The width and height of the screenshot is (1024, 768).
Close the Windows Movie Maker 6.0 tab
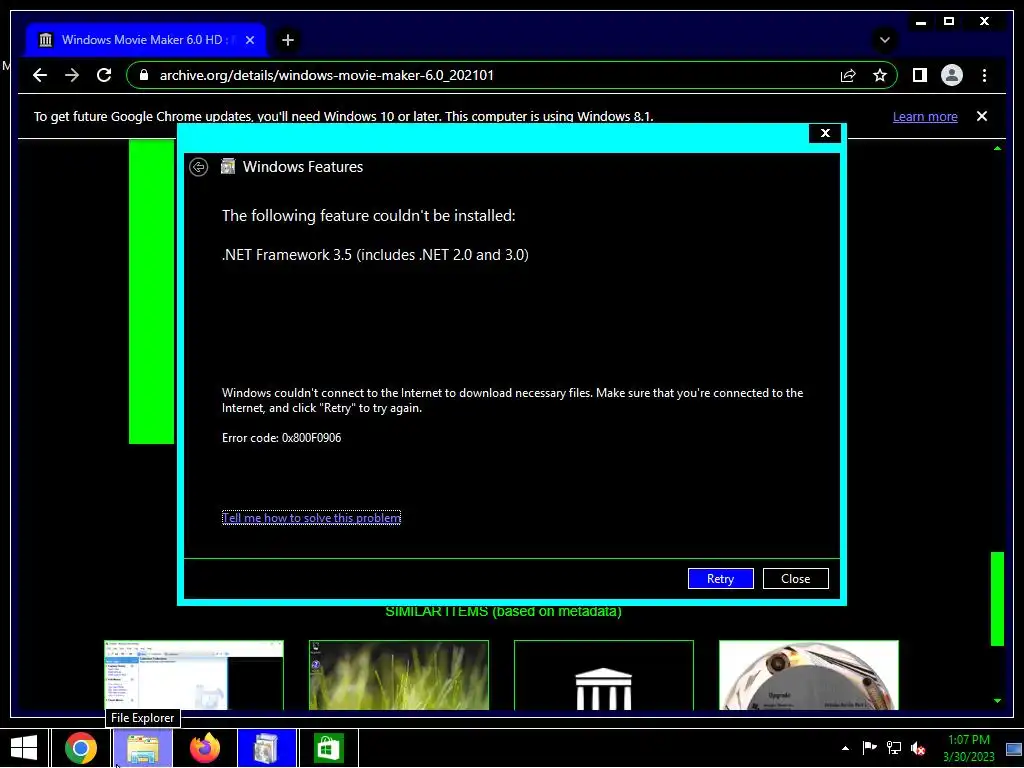tap(249, 40)
